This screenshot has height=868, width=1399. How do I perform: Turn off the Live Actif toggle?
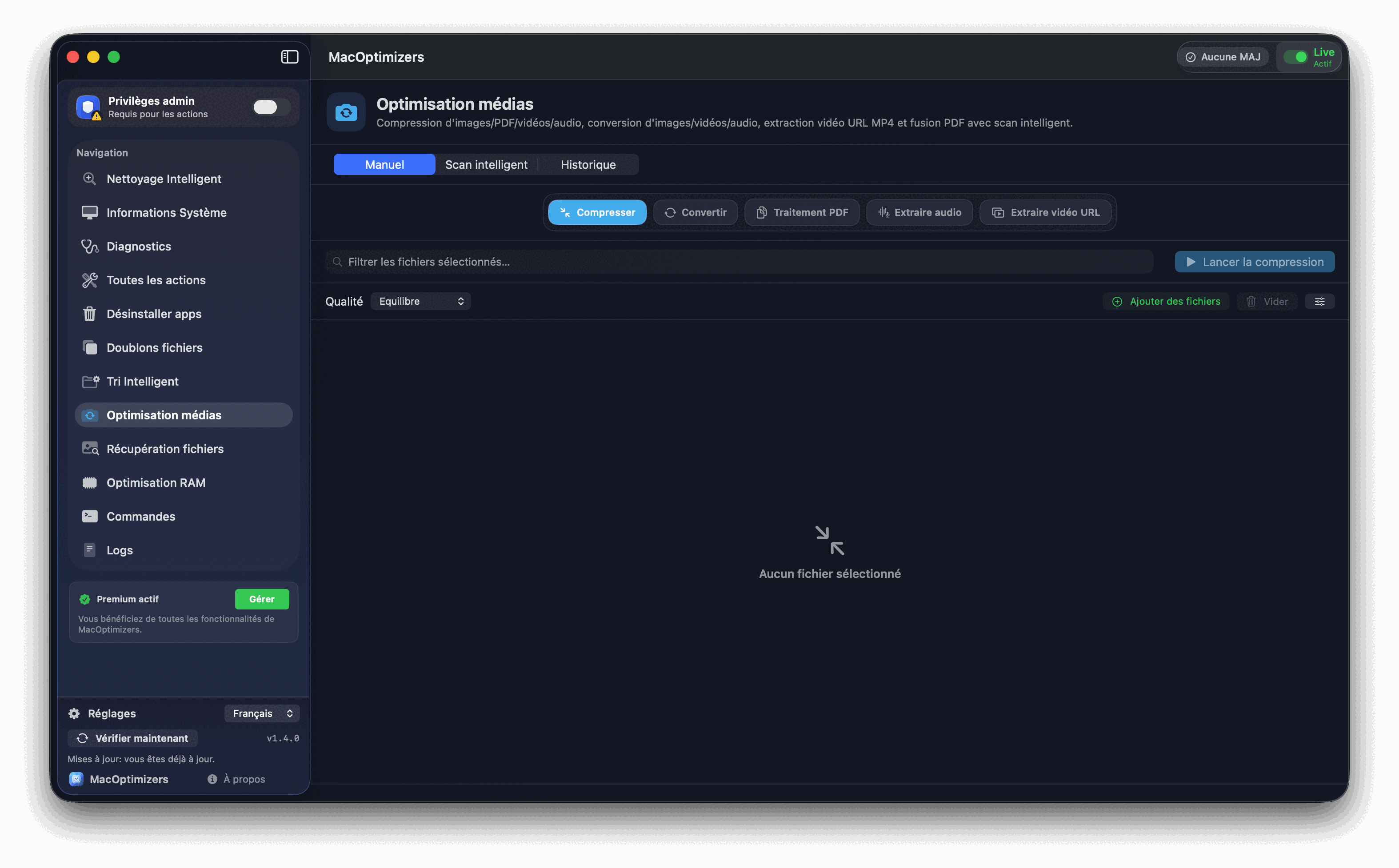[x=1295, y=57]
